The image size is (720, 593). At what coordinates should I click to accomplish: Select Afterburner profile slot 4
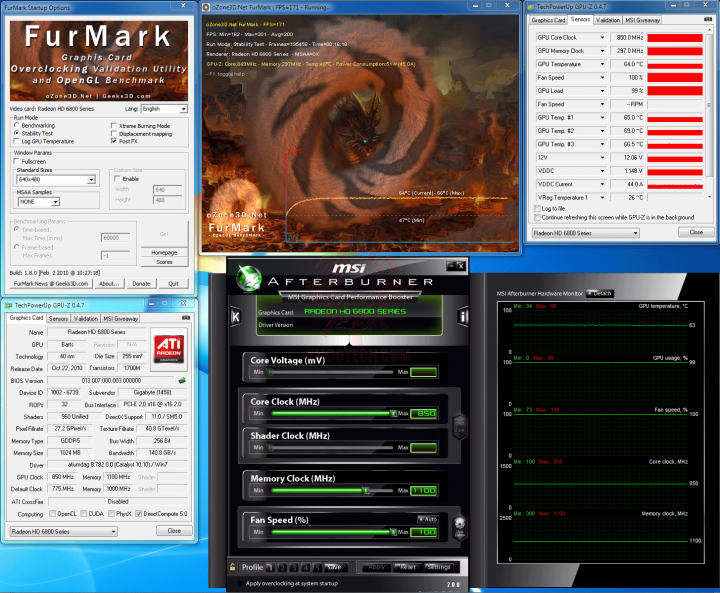tap(305, 567)
